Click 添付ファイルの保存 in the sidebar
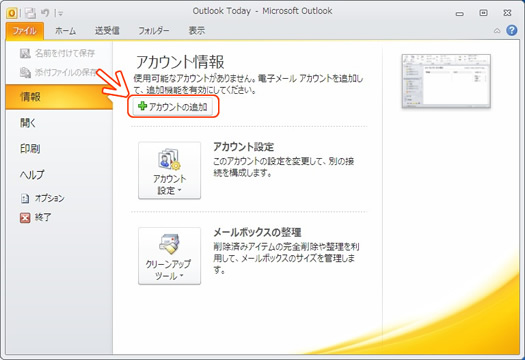Image resolution: width=525 pixels, height=360 pixels. 59,72
